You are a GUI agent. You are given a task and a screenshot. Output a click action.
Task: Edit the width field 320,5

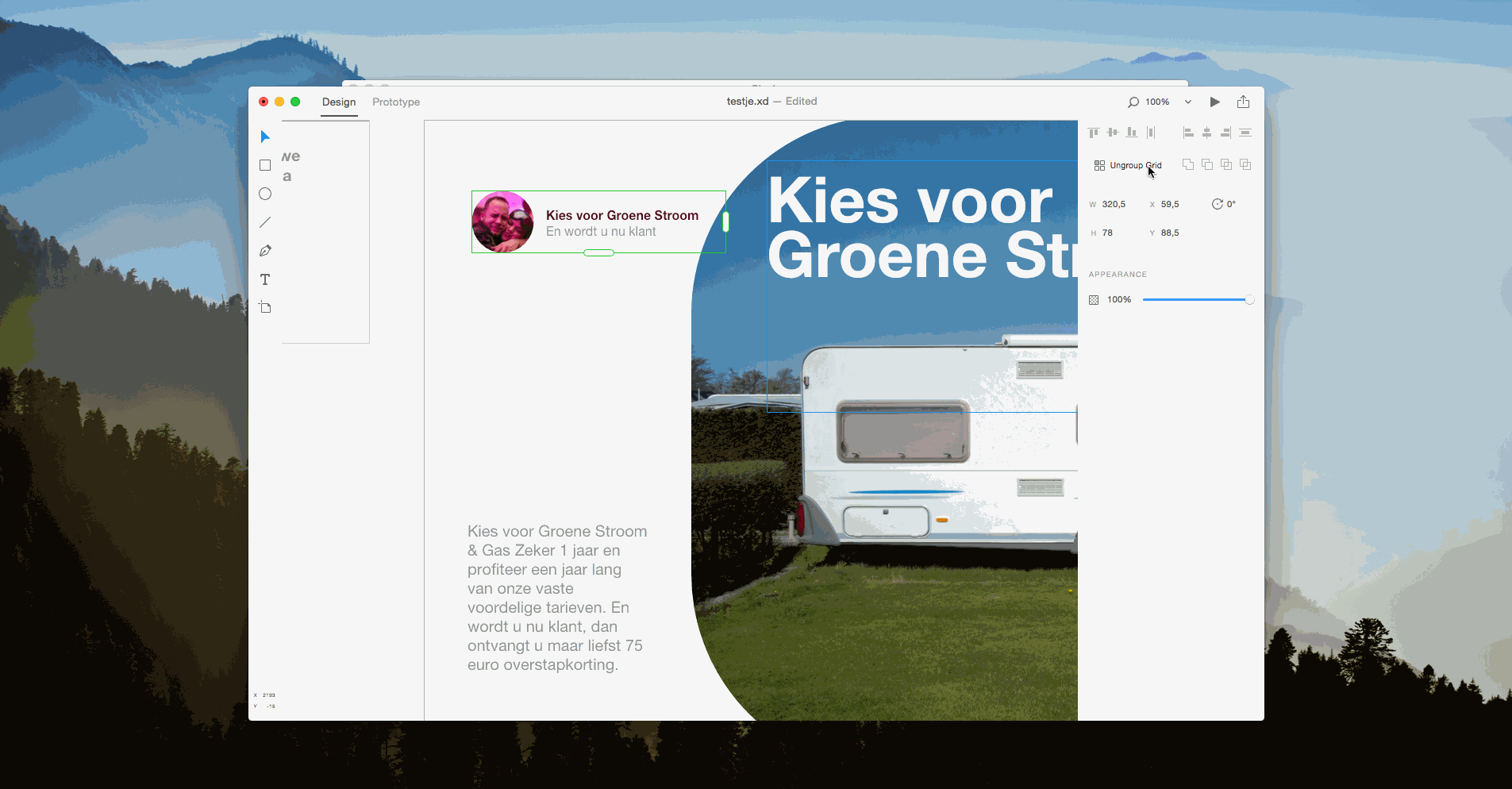pyautogui.click(x=1114, y=204)
